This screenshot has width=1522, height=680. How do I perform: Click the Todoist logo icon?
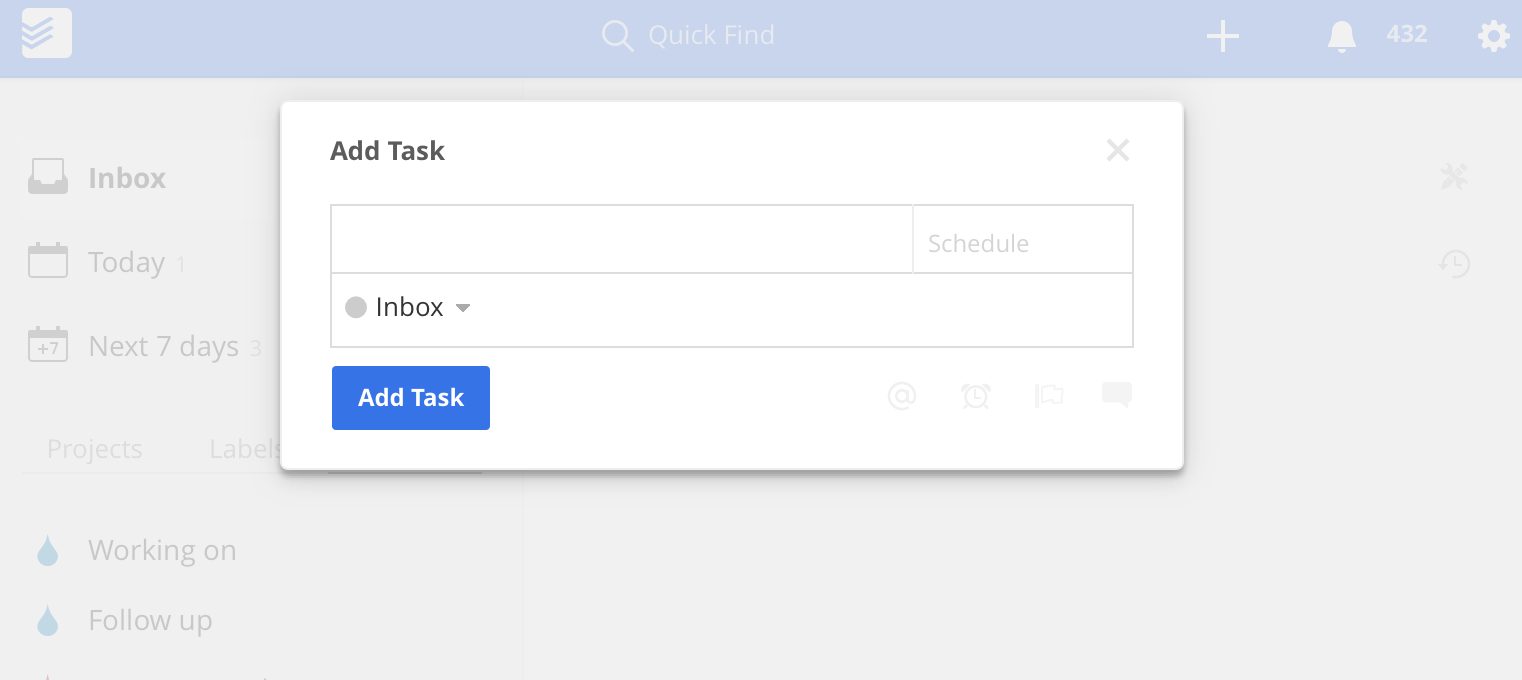46,33
